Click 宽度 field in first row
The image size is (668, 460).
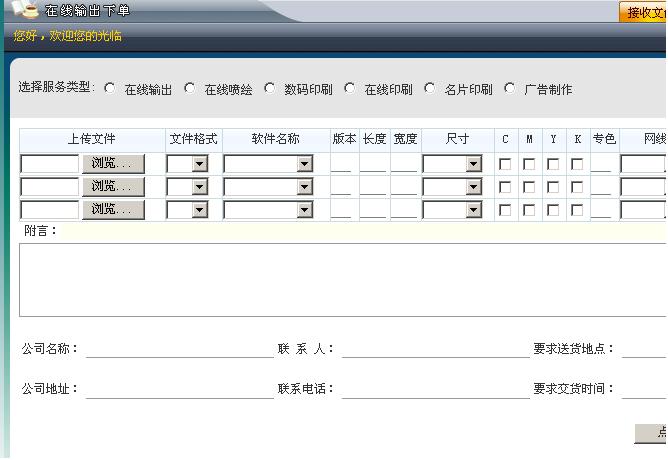click(404, 164)
